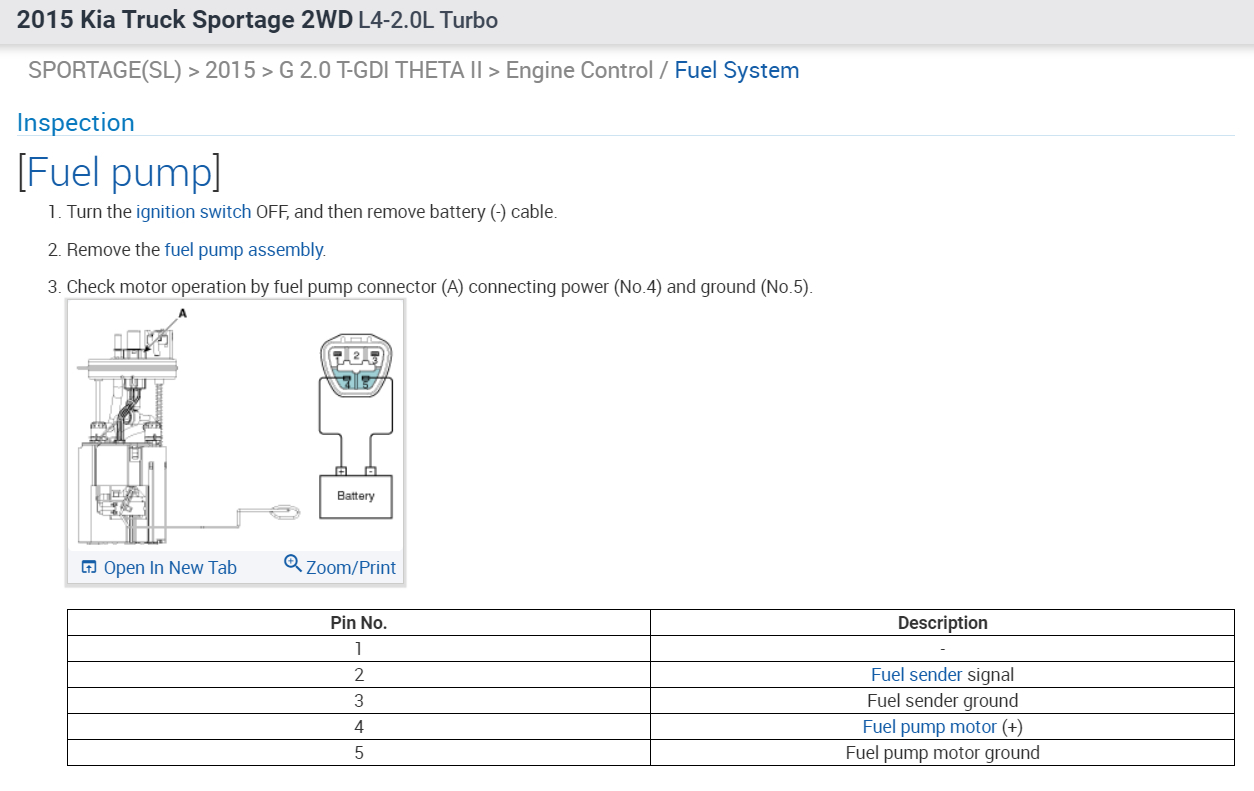The height and width of the screenshot is (791, 1254).
Task: Click the Pin No. column header
Action: (359, 623)
